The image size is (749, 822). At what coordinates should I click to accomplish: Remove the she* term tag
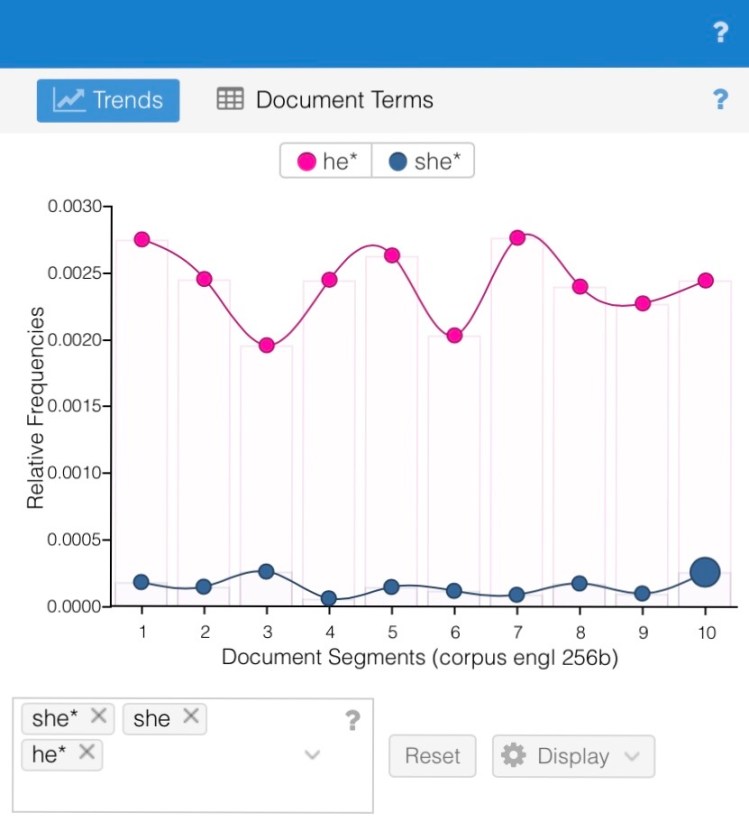(98, 716)
